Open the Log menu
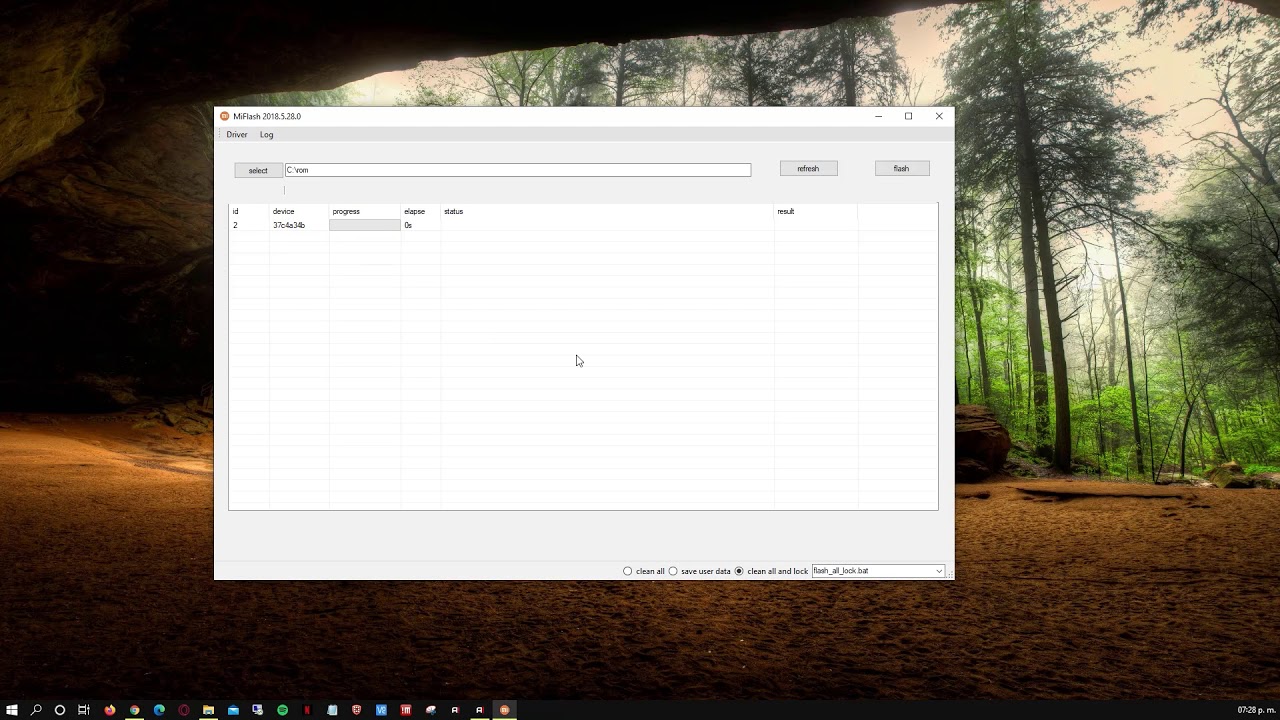Viewport: 1280px width, 720px height. coord(267,135)
